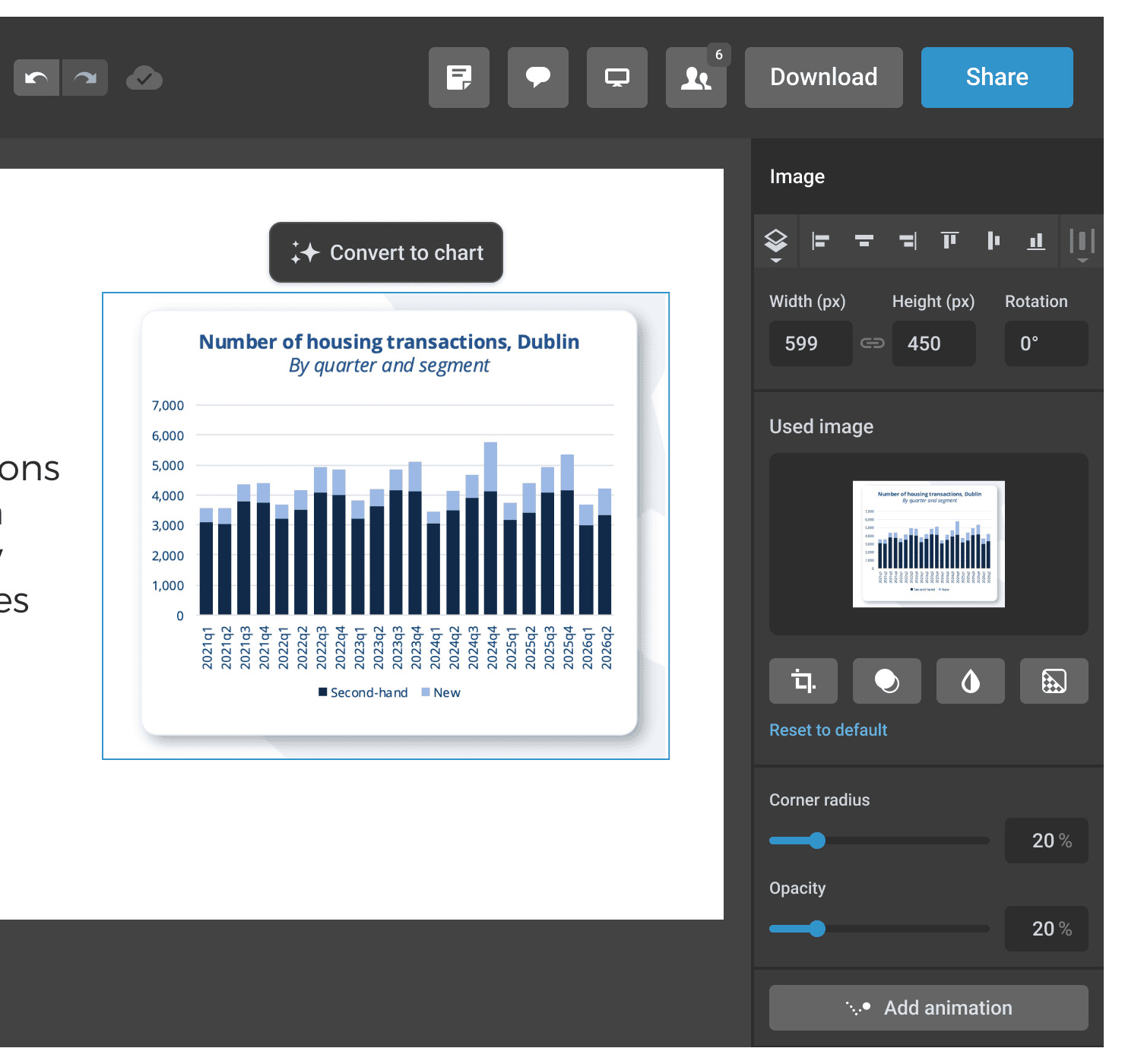Screen dimensions: 1125x1064
Task: Click the redo arrow button
Action: click(85, 78)
